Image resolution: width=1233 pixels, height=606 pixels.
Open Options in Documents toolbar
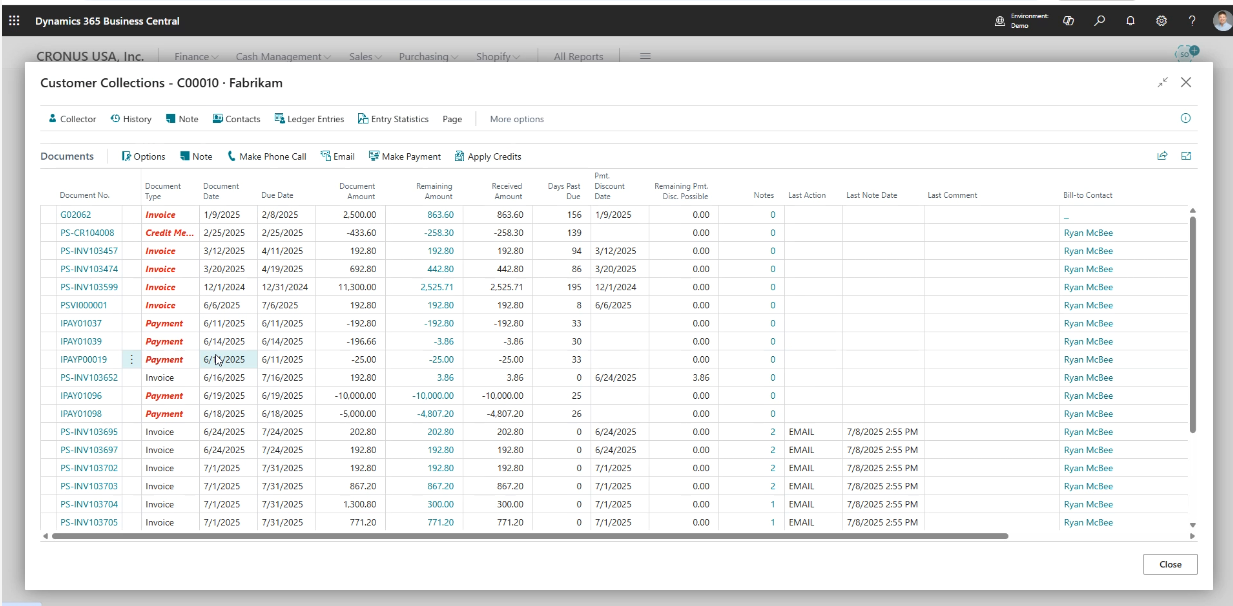pyautogui.click(x=143, y=156)
